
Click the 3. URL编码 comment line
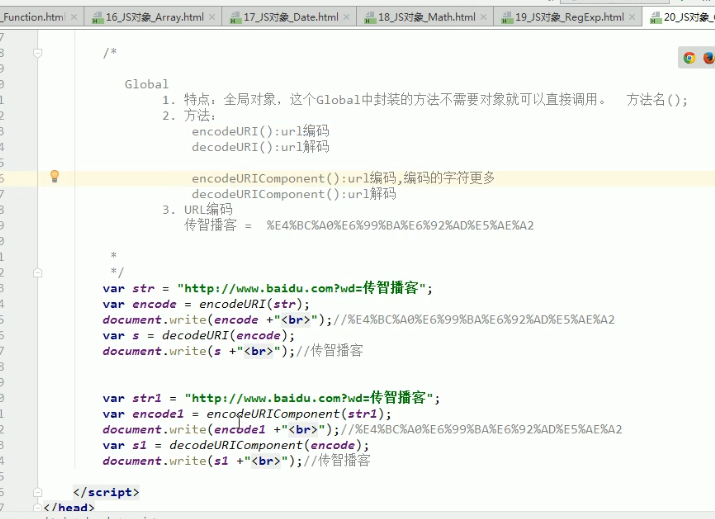[197, 209]
